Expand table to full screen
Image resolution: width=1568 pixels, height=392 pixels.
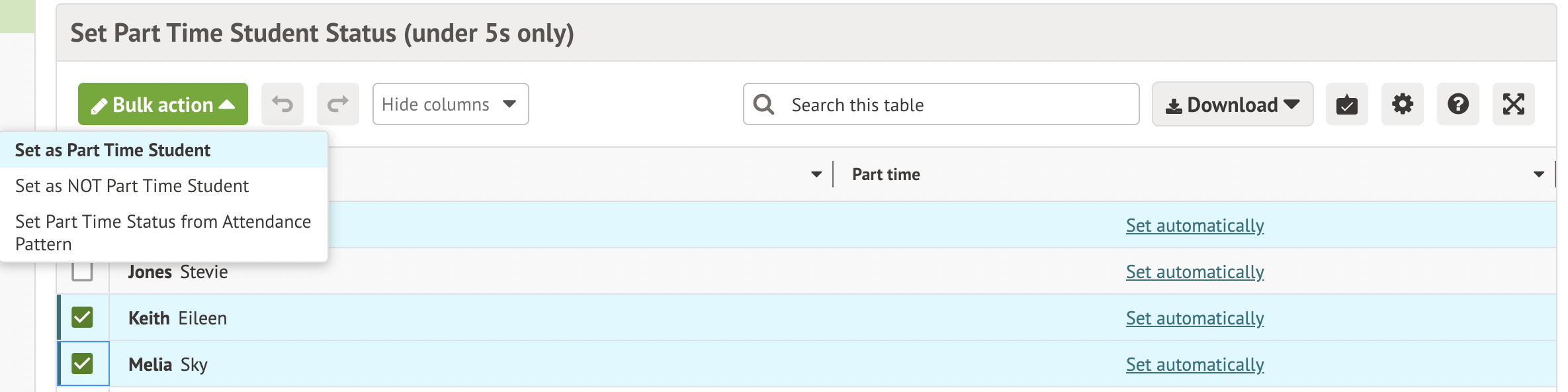pos(1513,104)
